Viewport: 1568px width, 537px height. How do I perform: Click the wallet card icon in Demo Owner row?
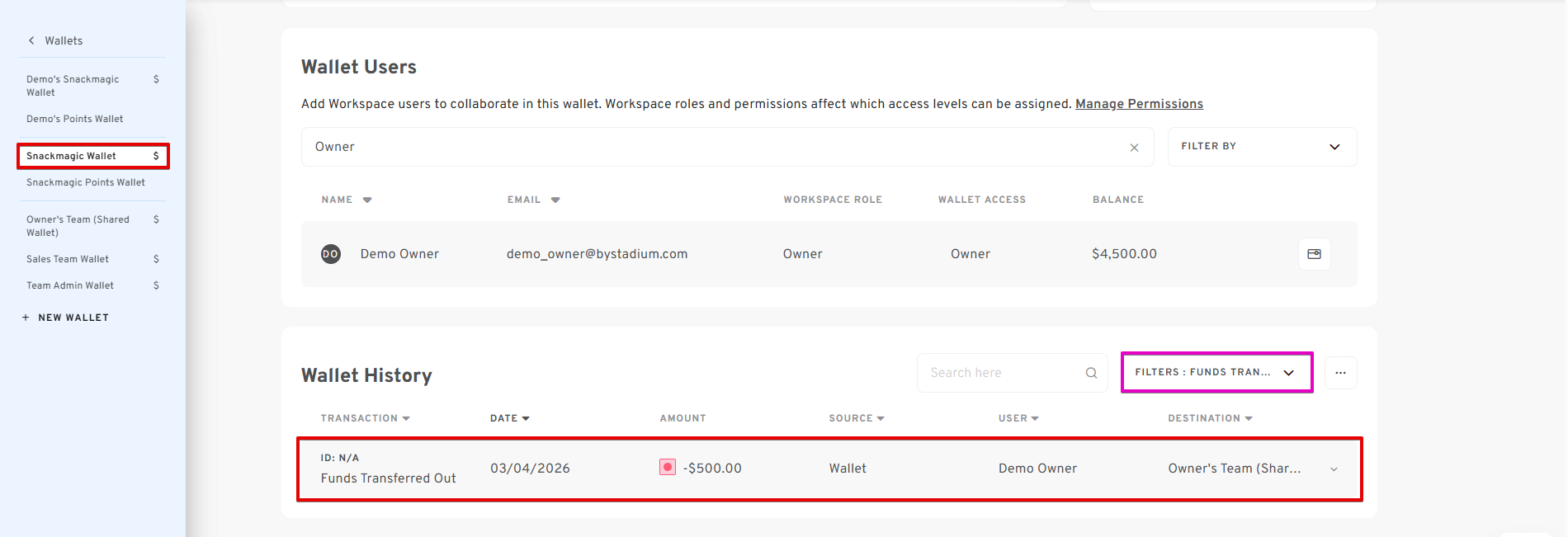1314,254
